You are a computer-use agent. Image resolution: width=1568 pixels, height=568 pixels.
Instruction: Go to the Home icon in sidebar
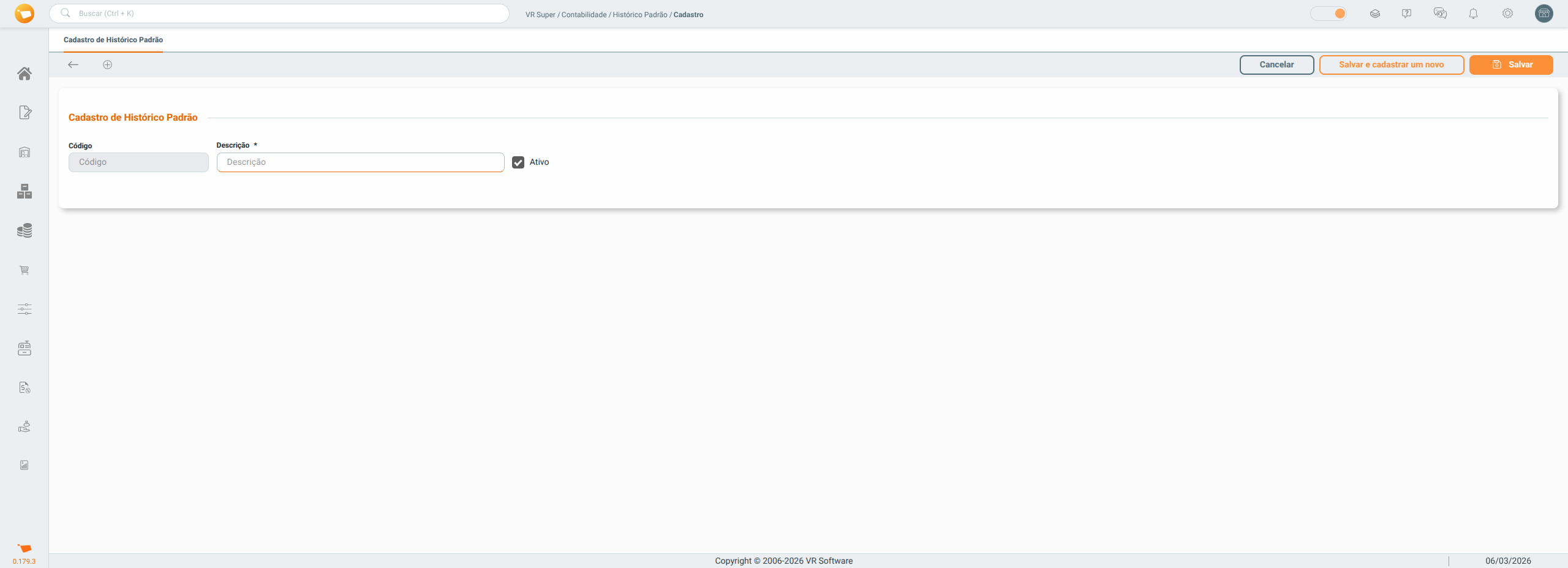click(24, 74)
